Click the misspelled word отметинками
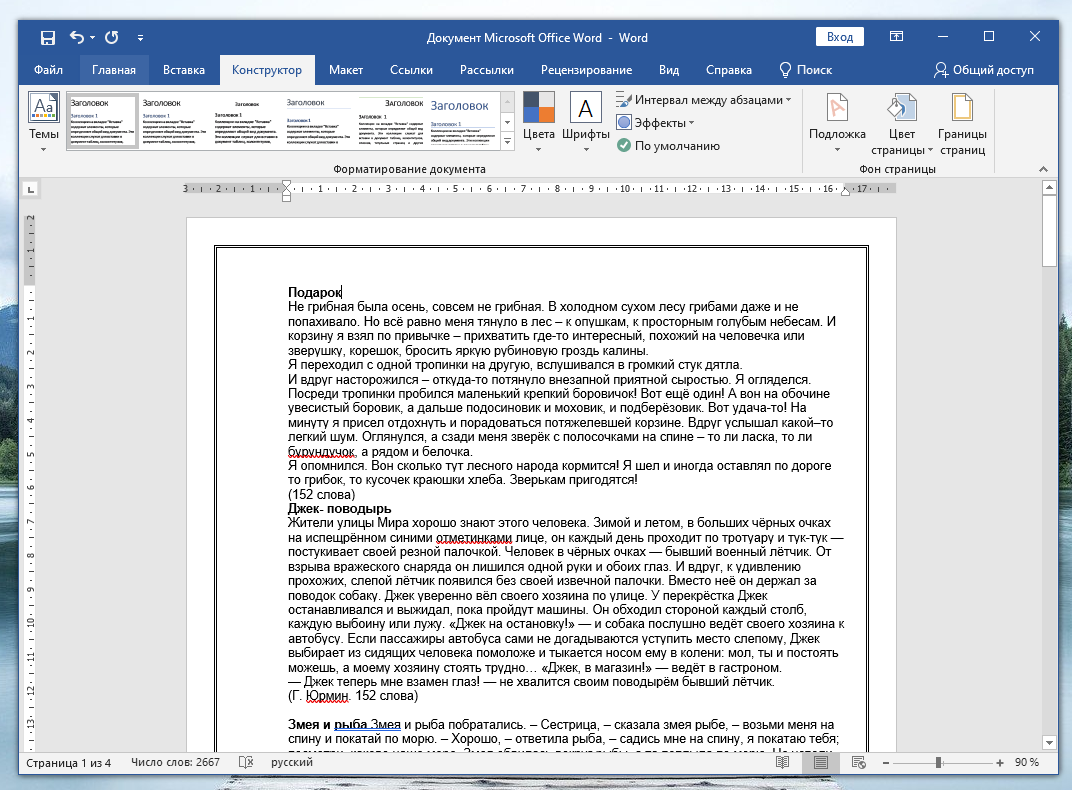The width and height of the screenshot is (1072, 790). (x=474, y=538)
